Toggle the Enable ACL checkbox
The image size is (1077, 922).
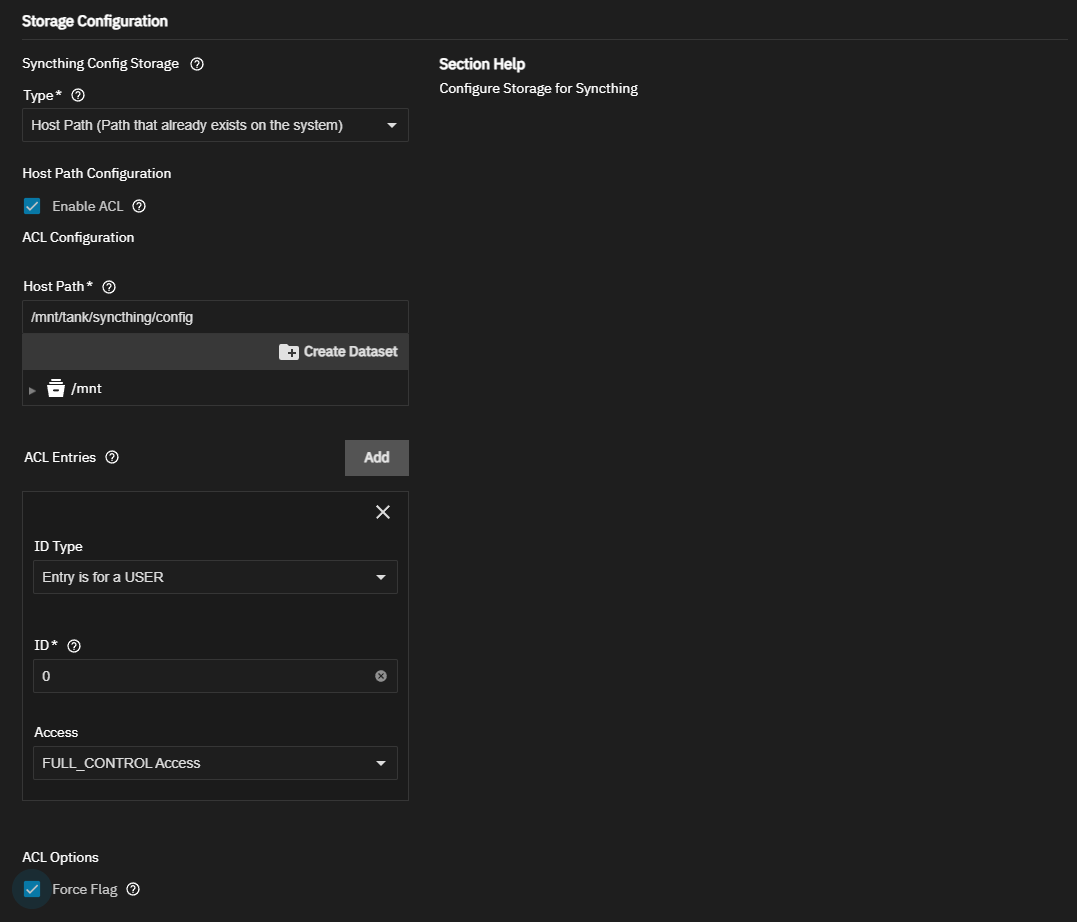(32, 206)
